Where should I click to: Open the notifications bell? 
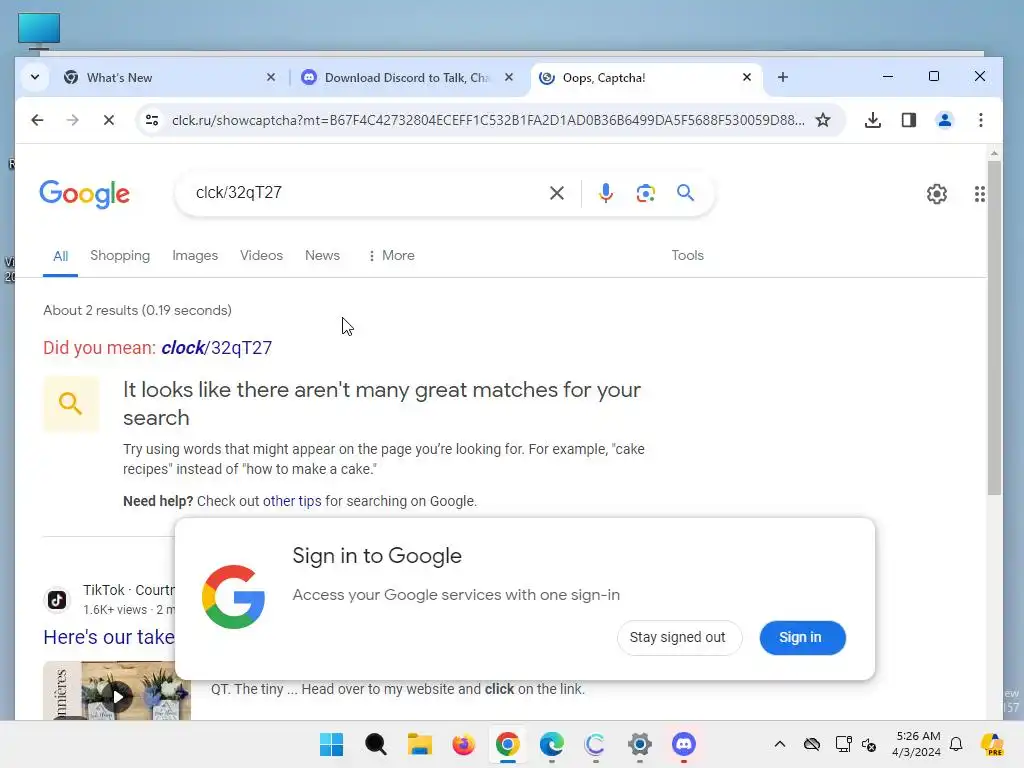(x=956, y=744)
